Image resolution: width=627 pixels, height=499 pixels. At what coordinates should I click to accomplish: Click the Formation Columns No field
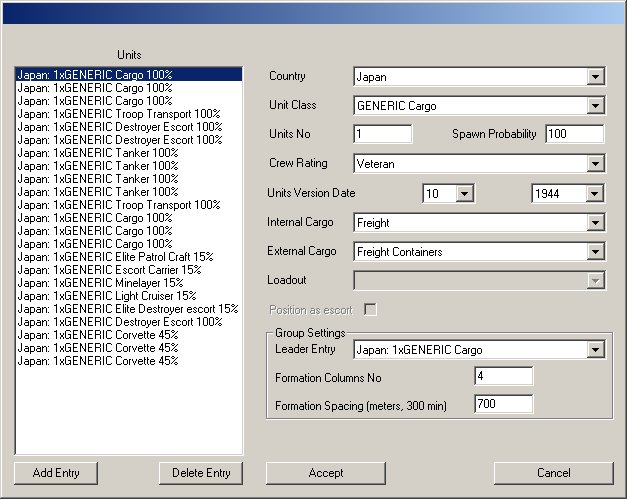[503, 376]
